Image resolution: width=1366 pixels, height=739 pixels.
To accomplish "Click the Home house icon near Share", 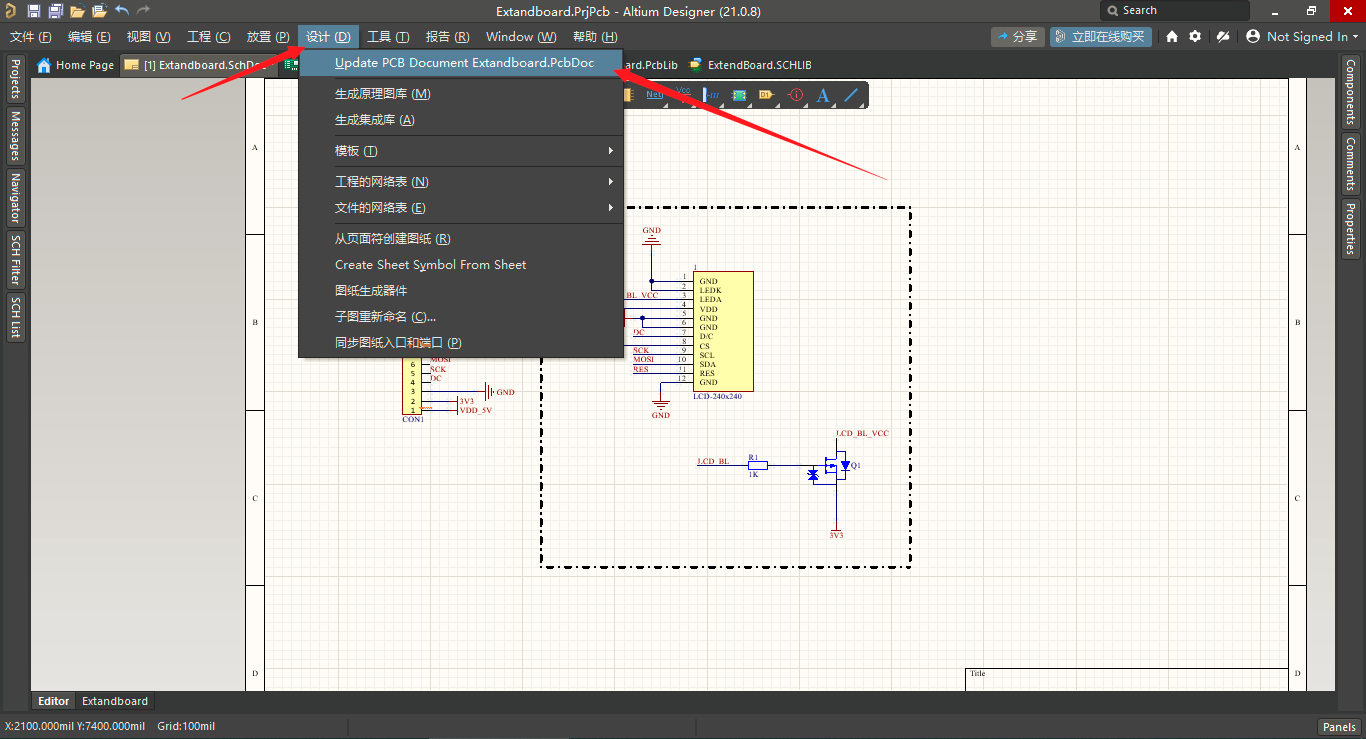I will [1173, 36].
